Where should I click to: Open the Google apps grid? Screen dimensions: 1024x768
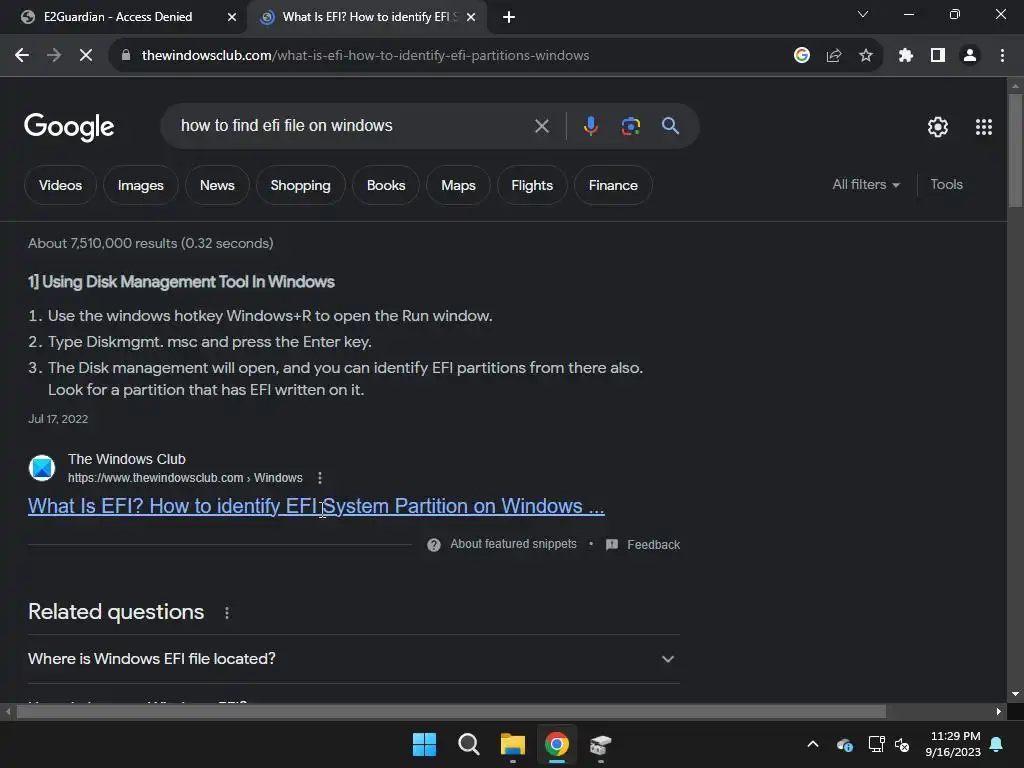[984, 127]
